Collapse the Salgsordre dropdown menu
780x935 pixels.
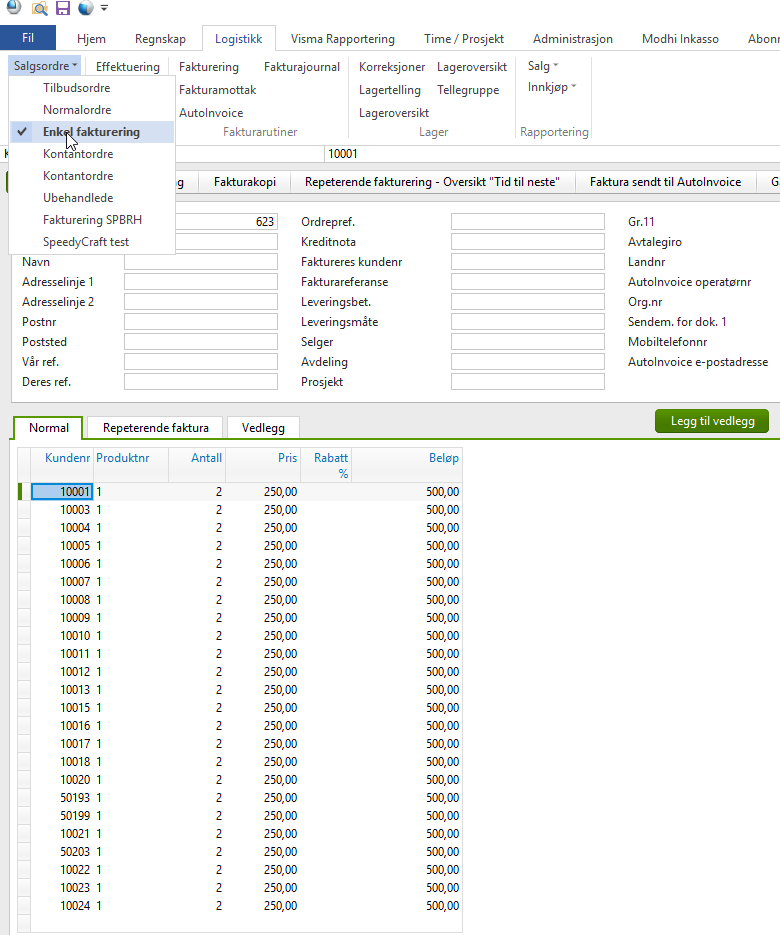coord(45,66)
